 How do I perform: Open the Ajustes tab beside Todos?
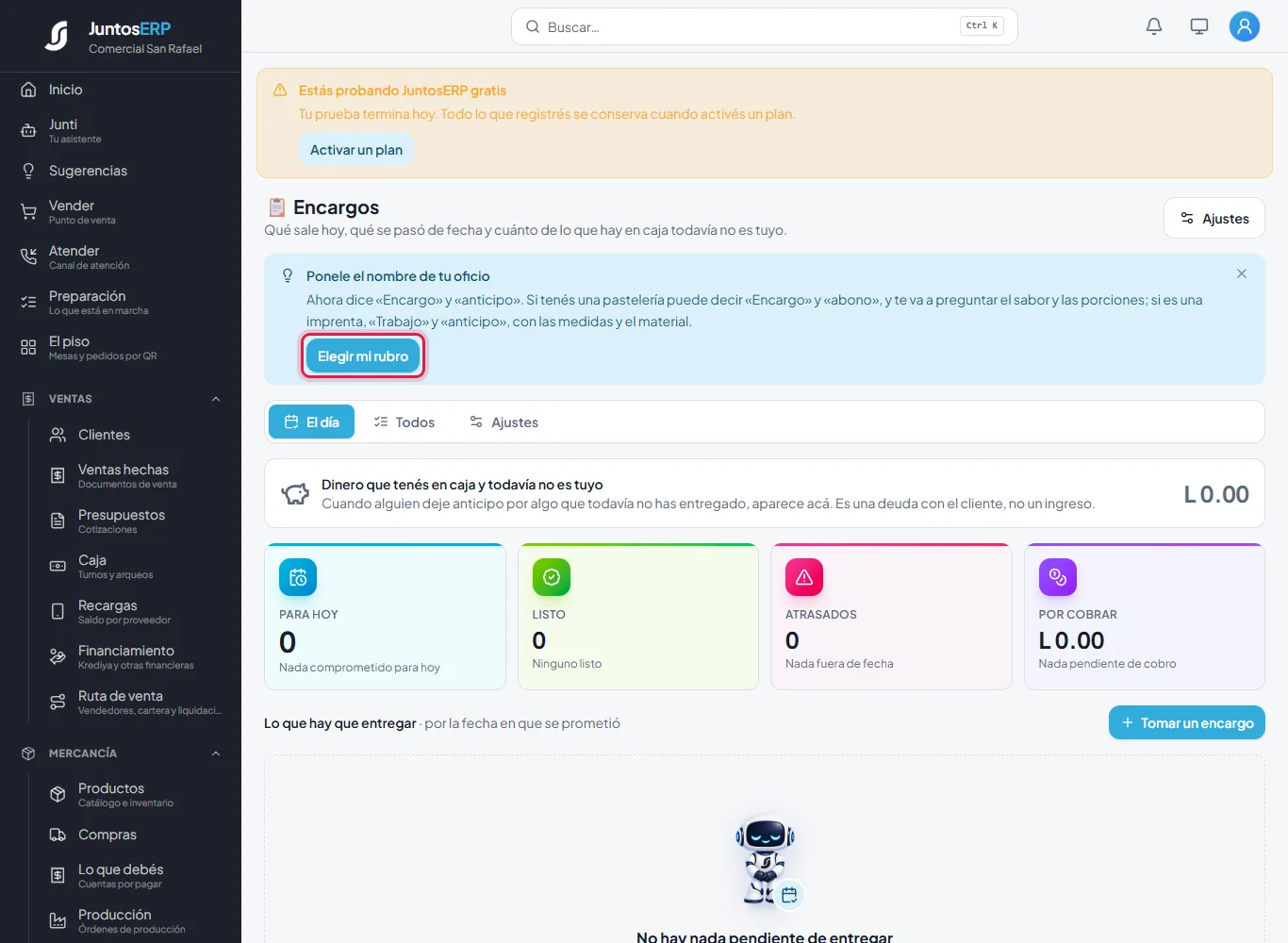[x=504, y=422]
